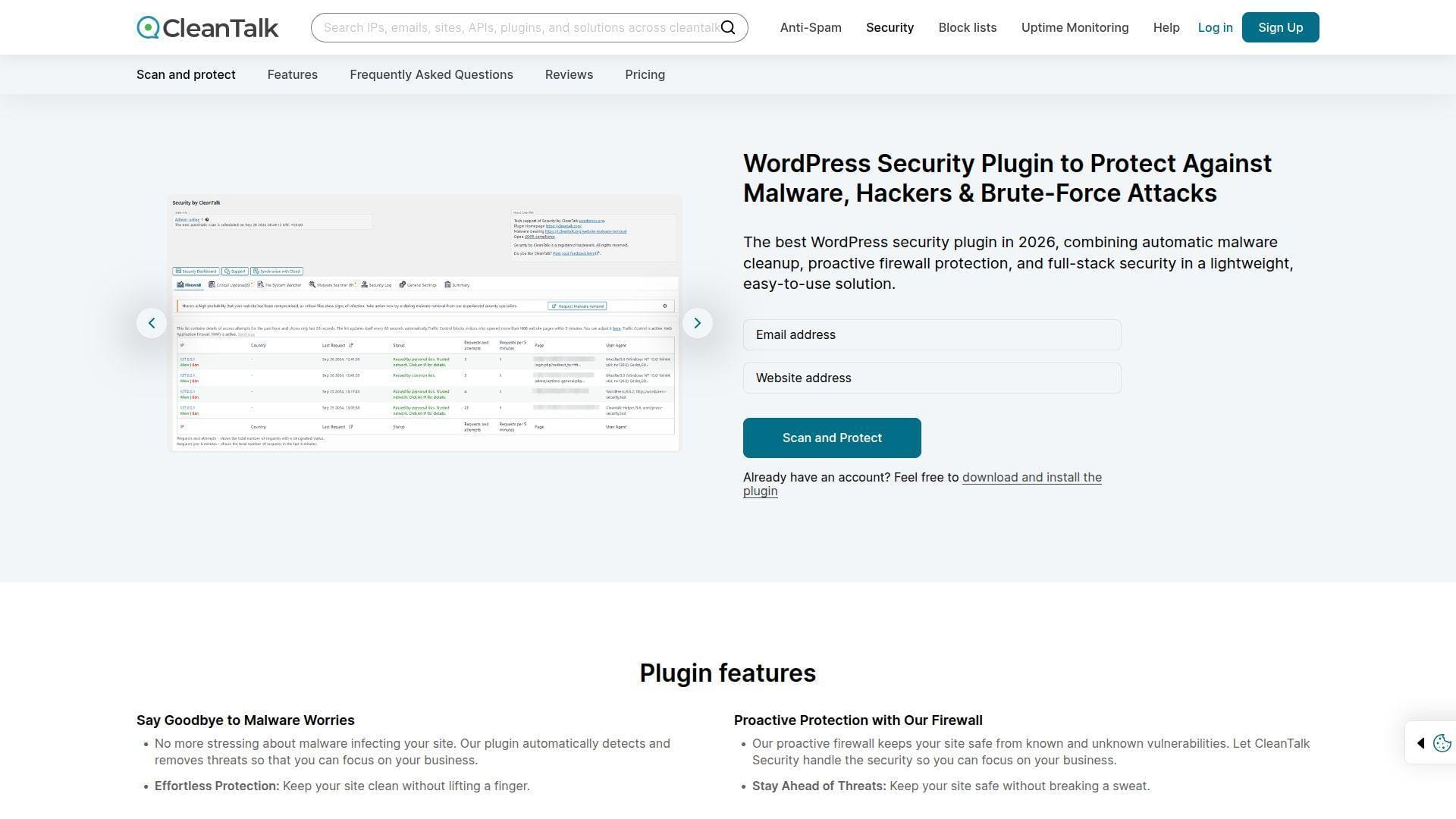Open the Security menu

tap(890, 27)
